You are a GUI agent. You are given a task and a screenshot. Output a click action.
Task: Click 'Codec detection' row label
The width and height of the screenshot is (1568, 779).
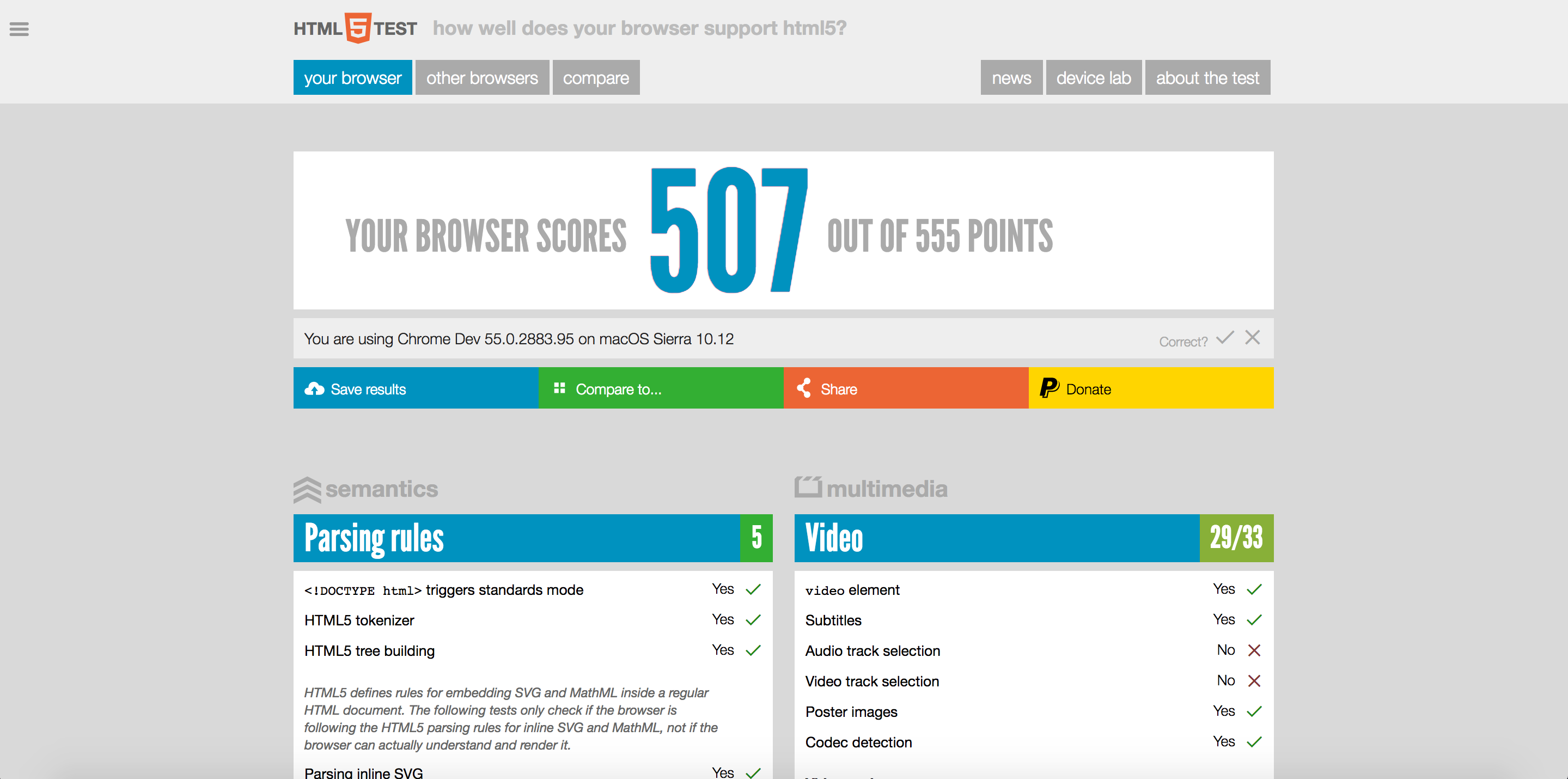pos(858,742)
